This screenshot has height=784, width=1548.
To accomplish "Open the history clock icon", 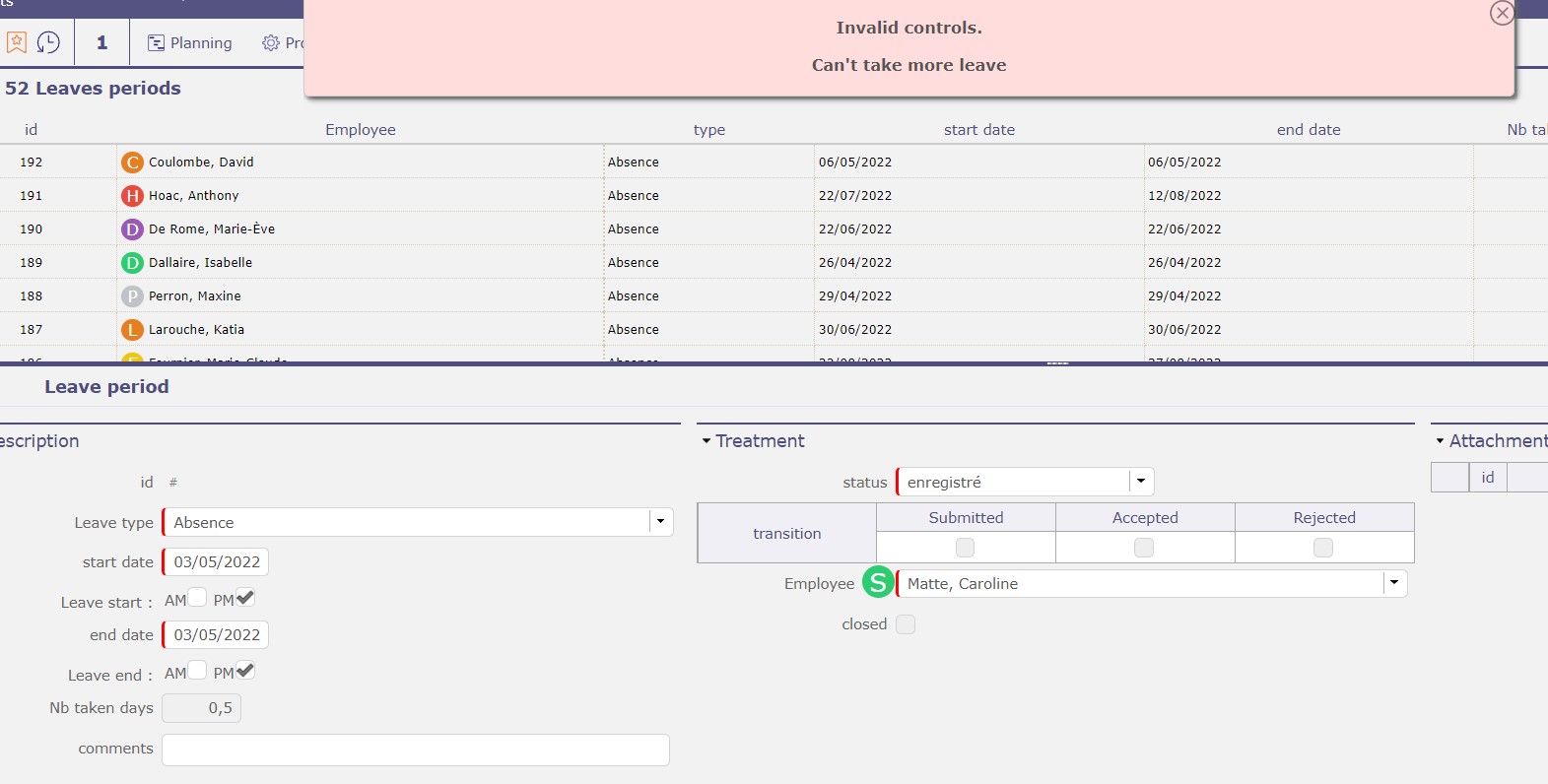I will coord(48,42).
